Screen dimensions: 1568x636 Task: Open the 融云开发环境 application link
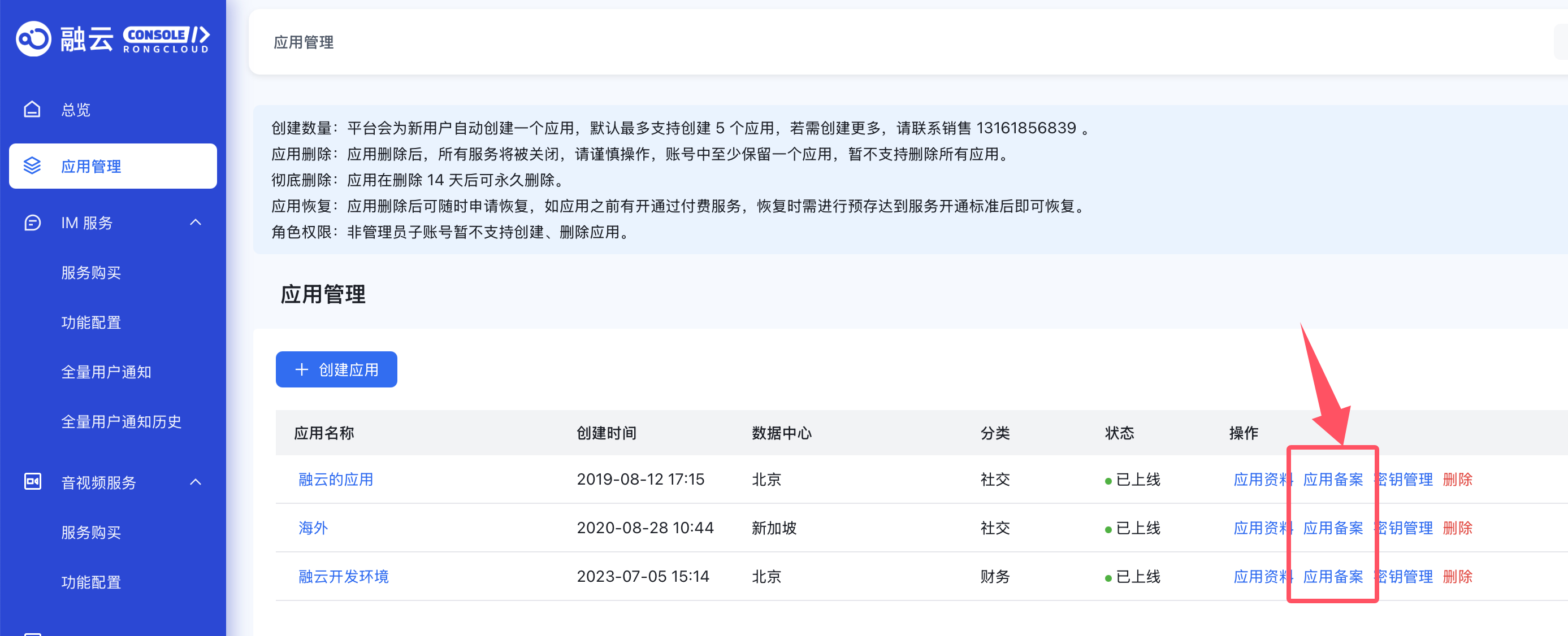pos(343,577)
